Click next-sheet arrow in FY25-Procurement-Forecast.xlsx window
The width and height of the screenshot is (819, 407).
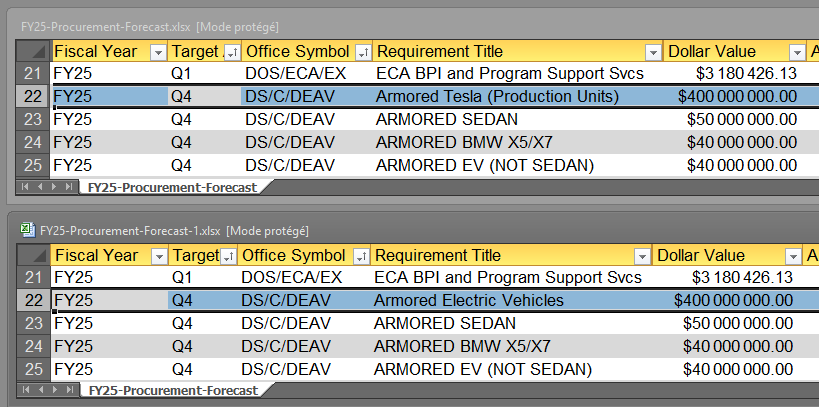(53, 186)
